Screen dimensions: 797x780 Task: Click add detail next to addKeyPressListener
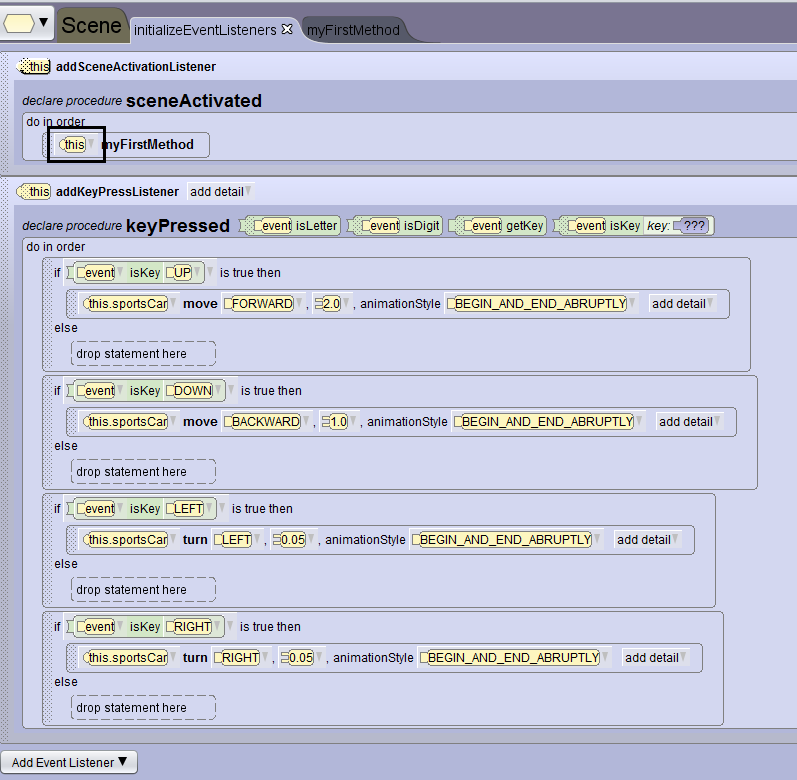click(220, 192)
